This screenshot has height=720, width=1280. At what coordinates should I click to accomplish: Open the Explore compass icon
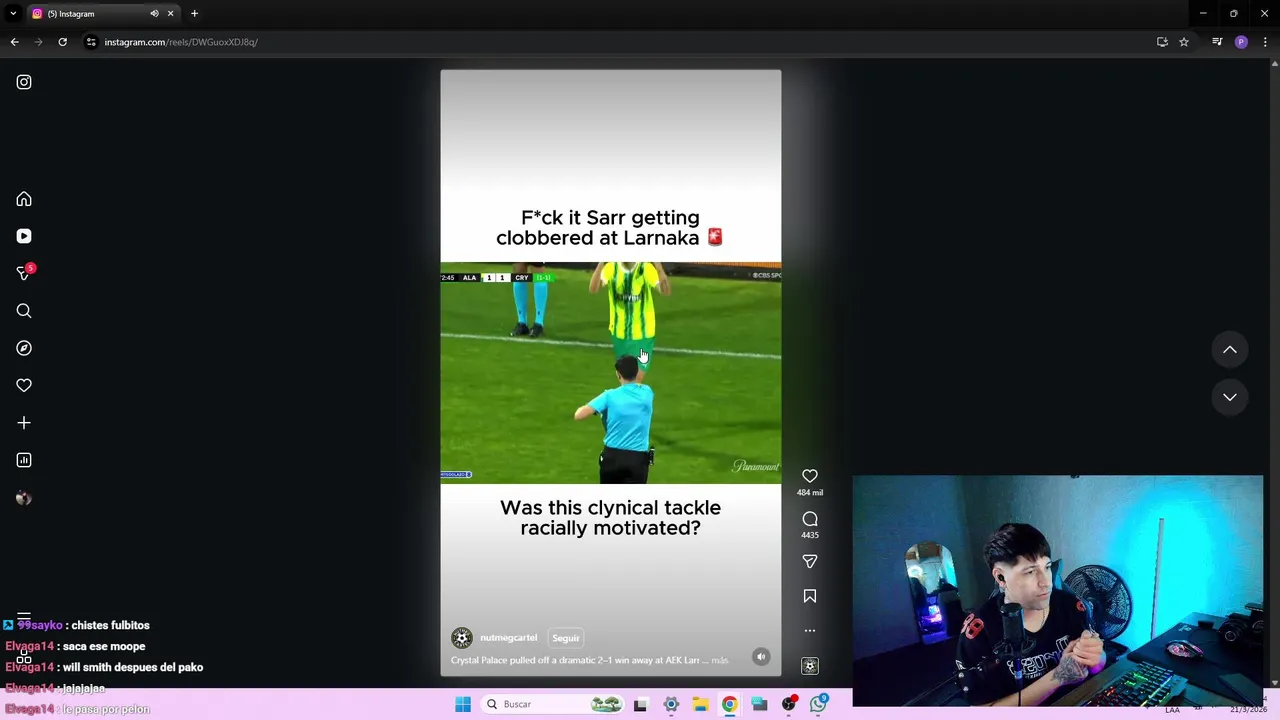[x=24, y=348]
